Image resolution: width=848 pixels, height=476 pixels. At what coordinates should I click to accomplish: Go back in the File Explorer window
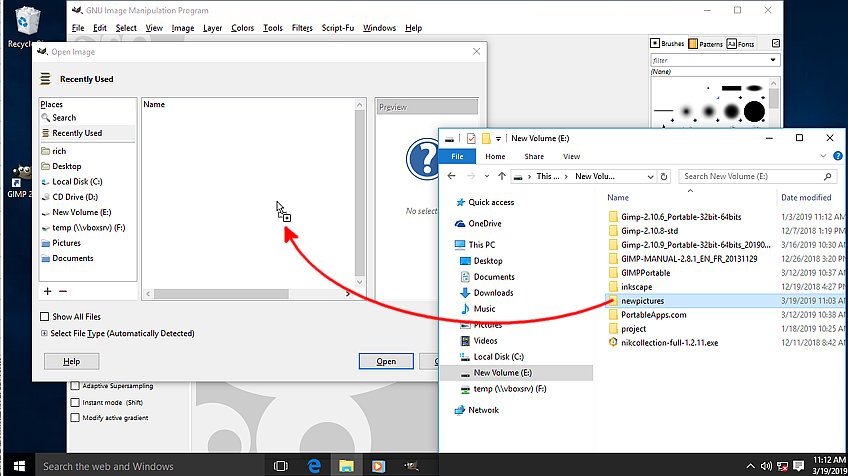click(452, 176)
